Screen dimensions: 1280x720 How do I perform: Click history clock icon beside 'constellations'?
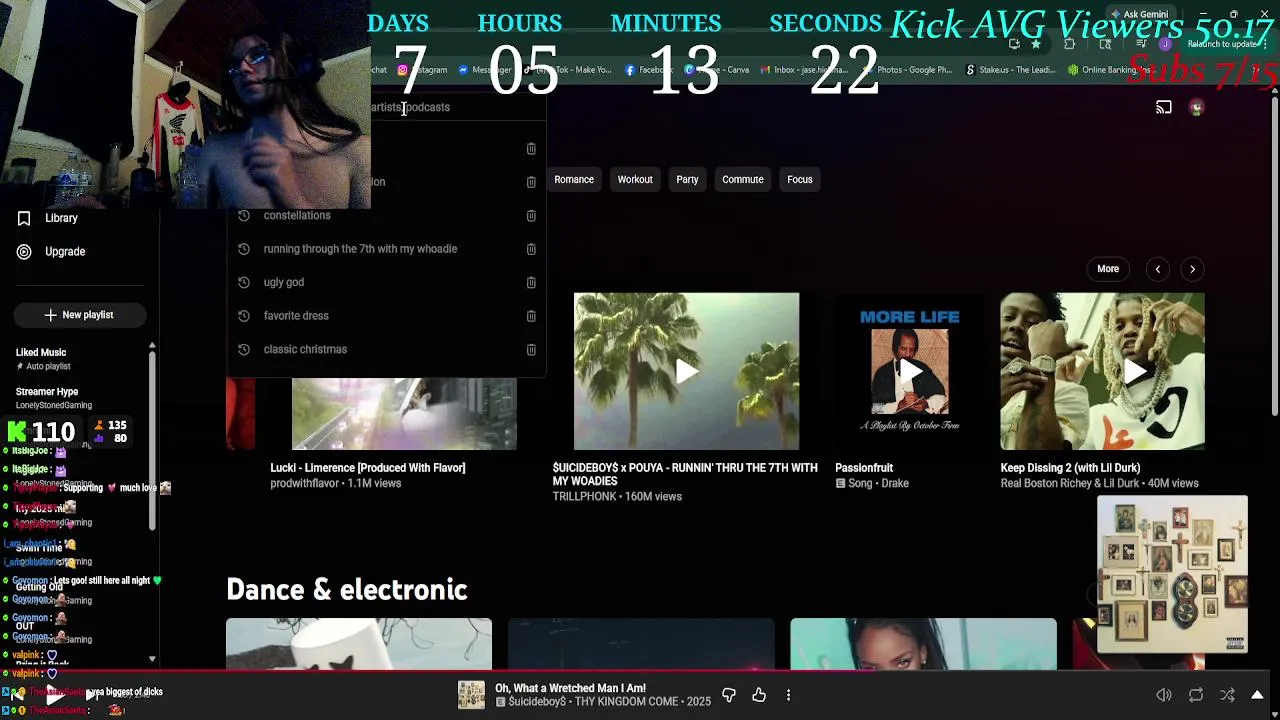click(244, 215)
